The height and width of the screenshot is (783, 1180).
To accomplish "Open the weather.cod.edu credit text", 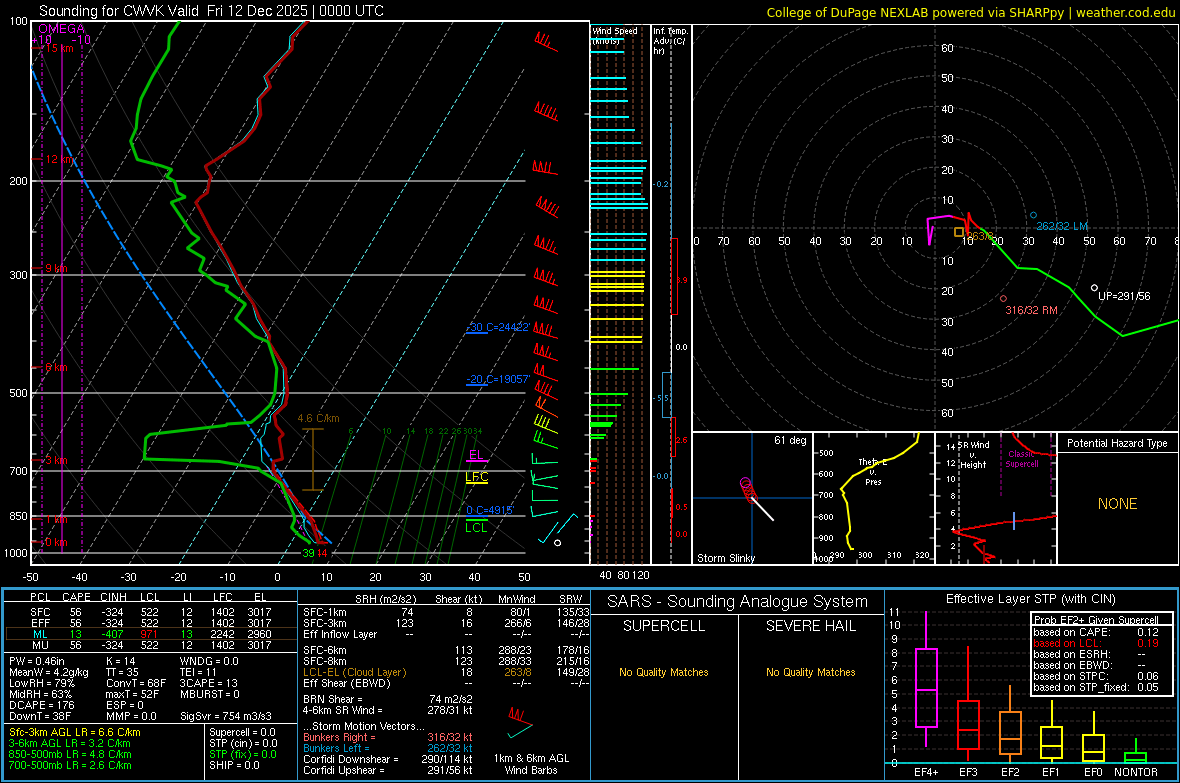I will pos(1126,12).
